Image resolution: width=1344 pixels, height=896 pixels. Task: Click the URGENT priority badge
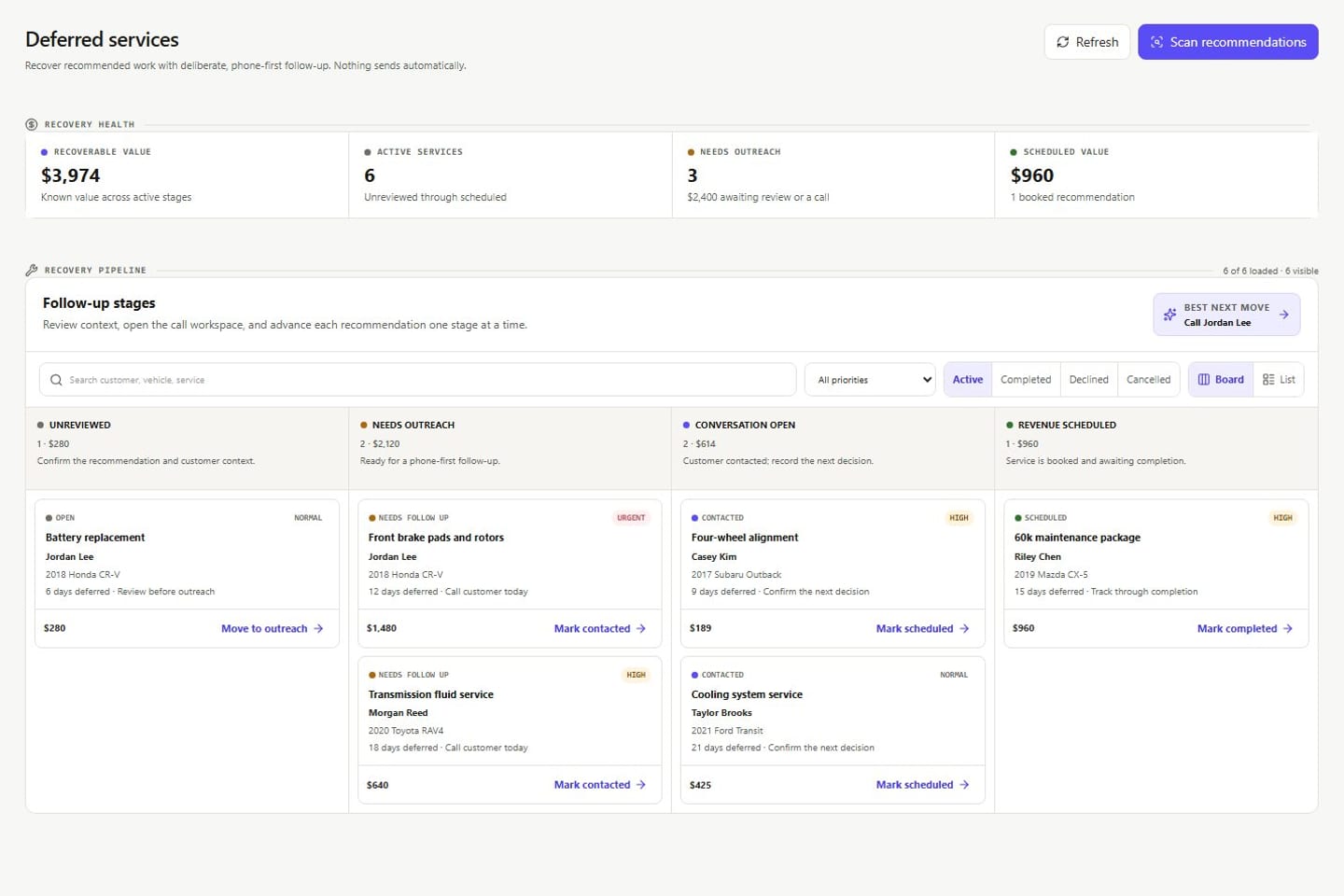point(631,518)
